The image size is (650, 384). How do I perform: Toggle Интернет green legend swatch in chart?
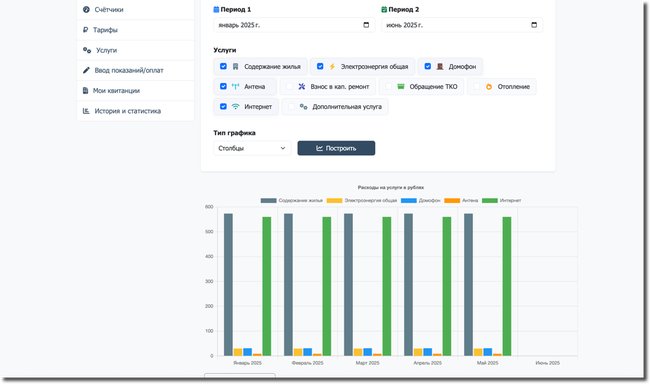(490, 200)
